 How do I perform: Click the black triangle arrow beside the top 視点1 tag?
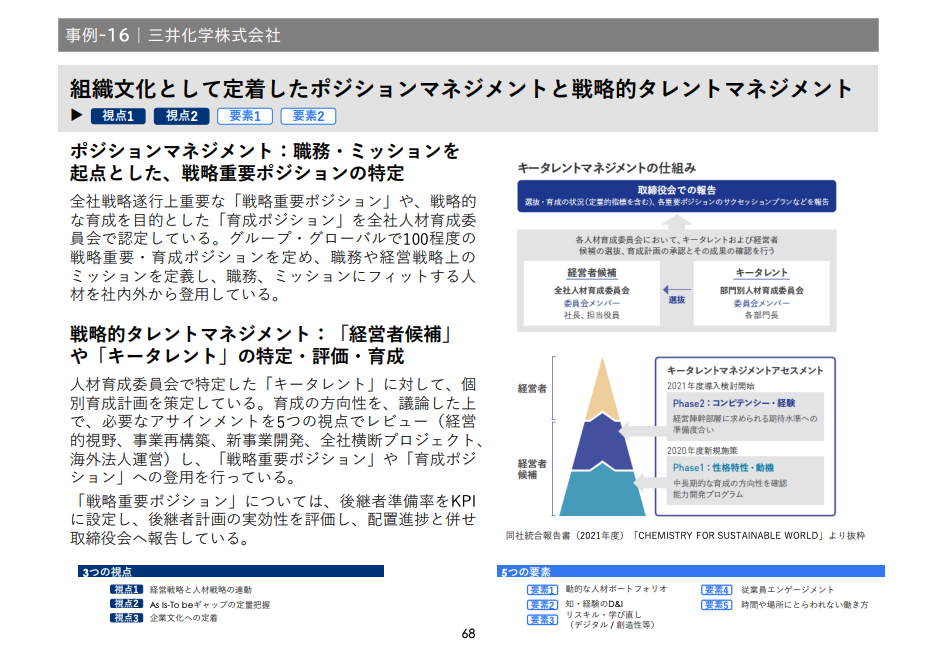tap(76, 116)
